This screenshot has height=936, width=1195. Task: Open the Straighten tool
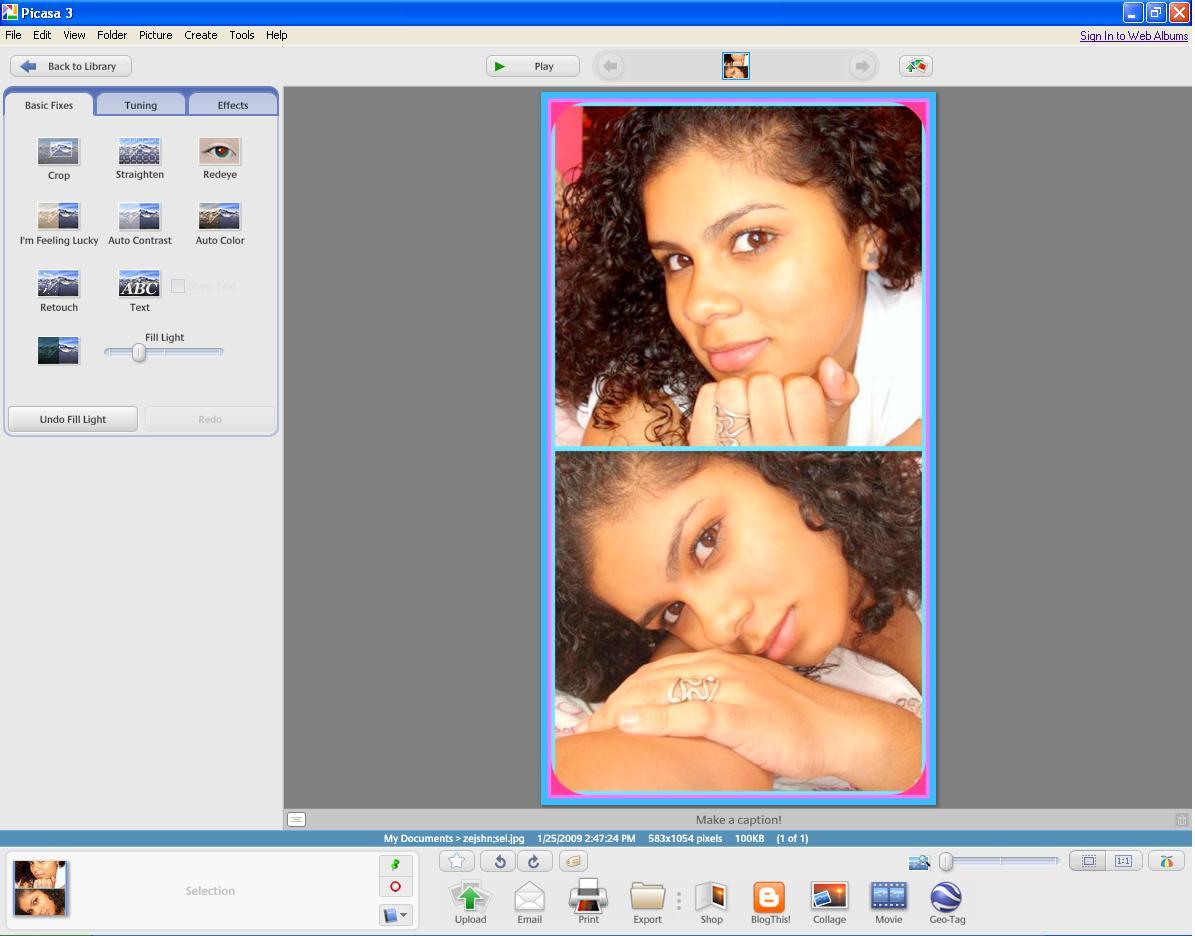(139, 151)
